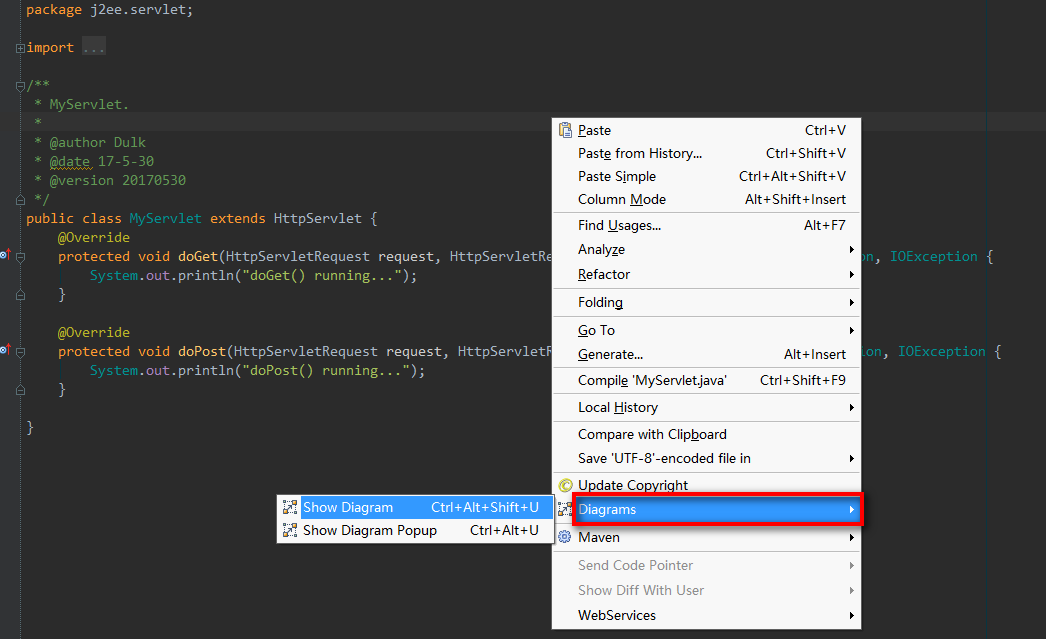Open the Folding submenu arrow
The image size is (1046, 639).
pyautogui.click(x=851, y=302)
